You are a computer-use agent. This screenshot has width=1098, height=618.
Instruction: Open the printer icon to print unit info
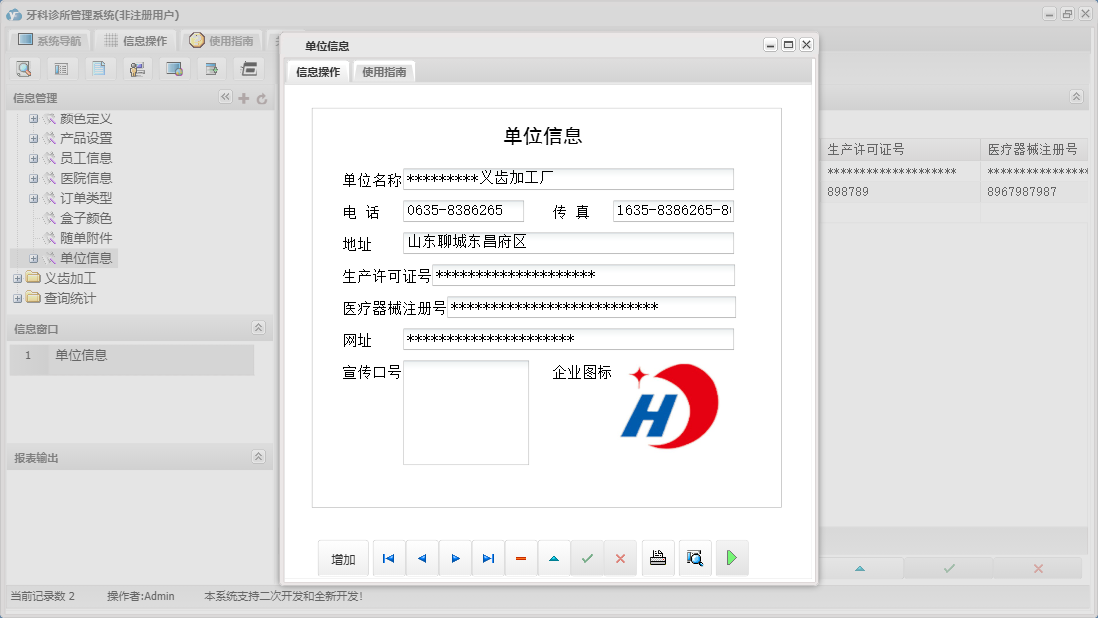658,558
